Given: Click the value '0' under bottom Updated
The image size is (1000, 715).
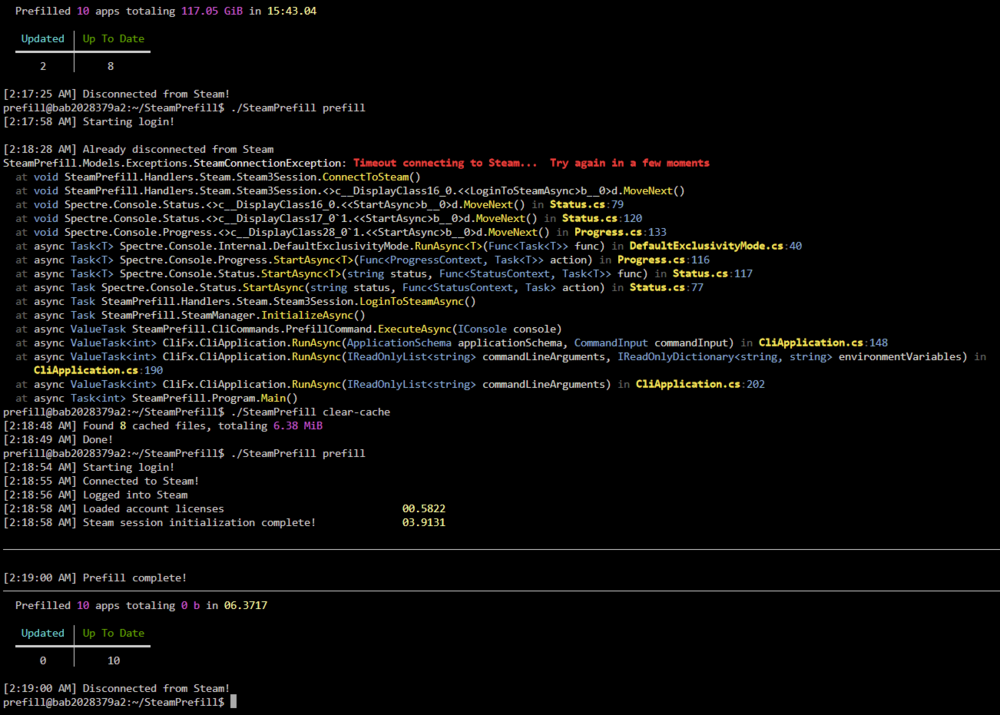Looking at the screenshot, I should pyautogui.click(x=43, y=660).
